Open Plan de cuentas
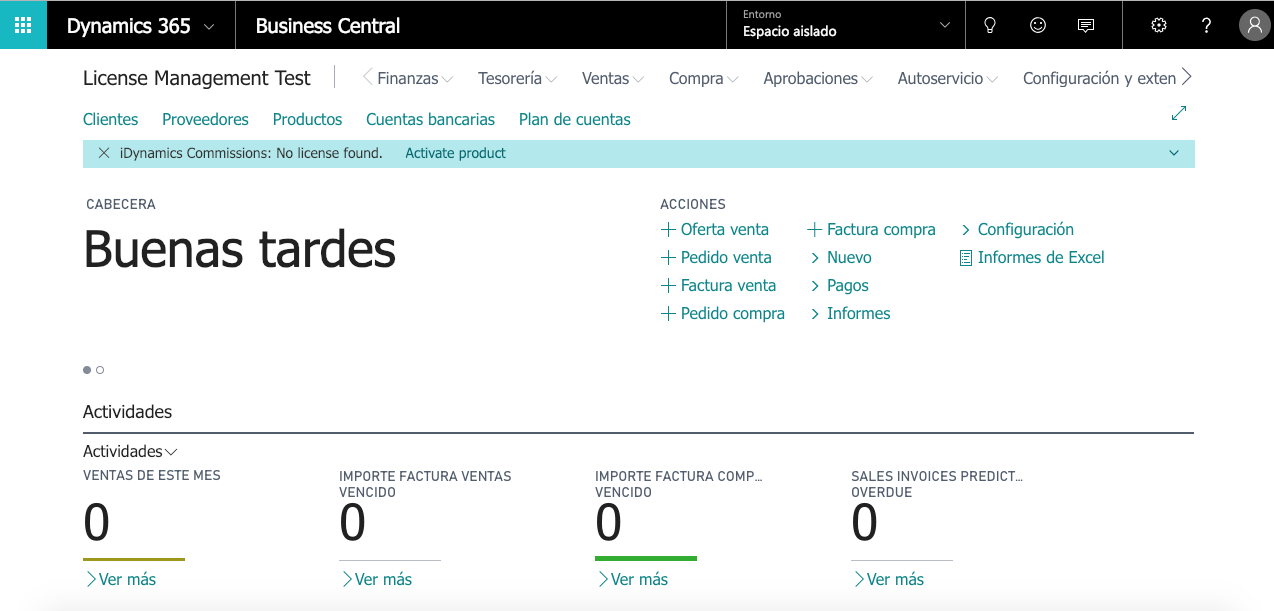The height and width of the screenshot is (611, 1274). pos(575,119)
